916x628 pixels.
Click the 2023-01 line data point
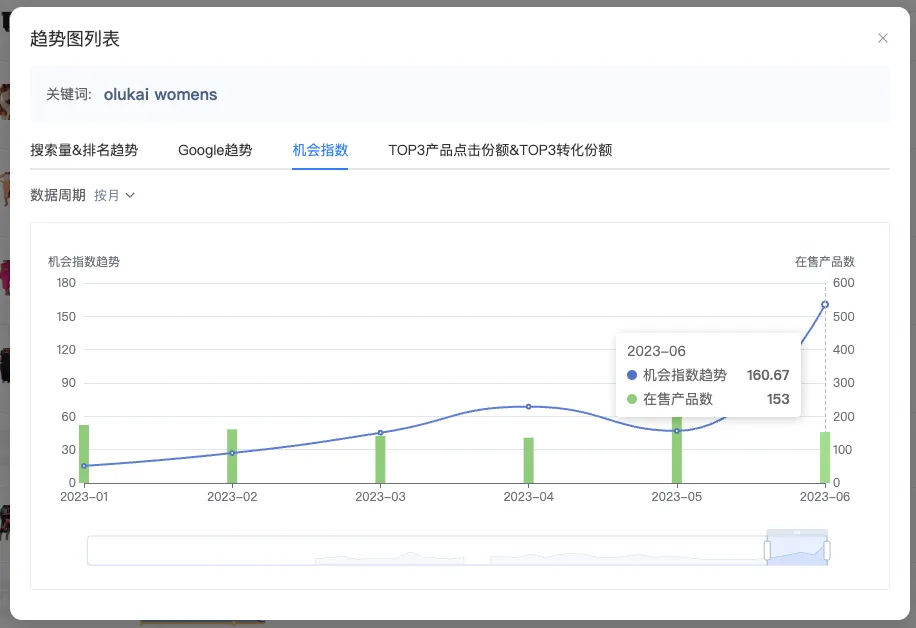coord(84,466)
